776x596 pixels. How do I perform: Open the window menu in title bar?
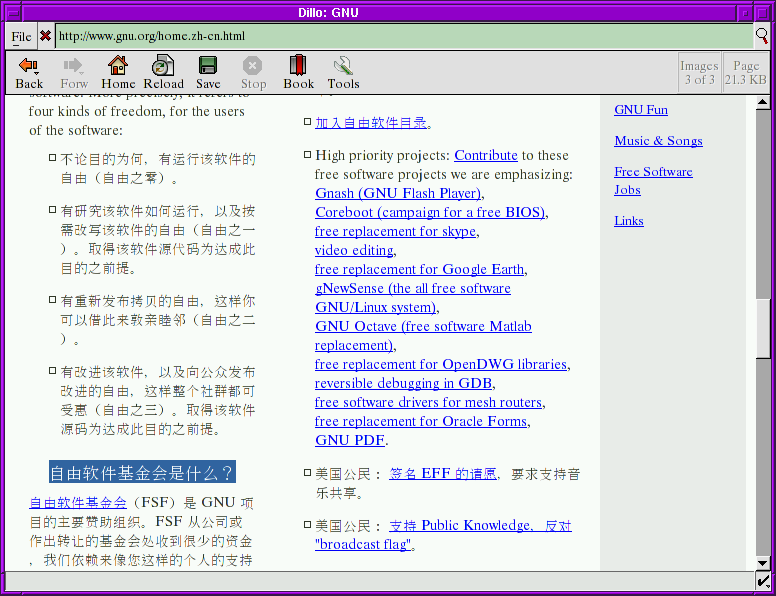coord(12,12)
